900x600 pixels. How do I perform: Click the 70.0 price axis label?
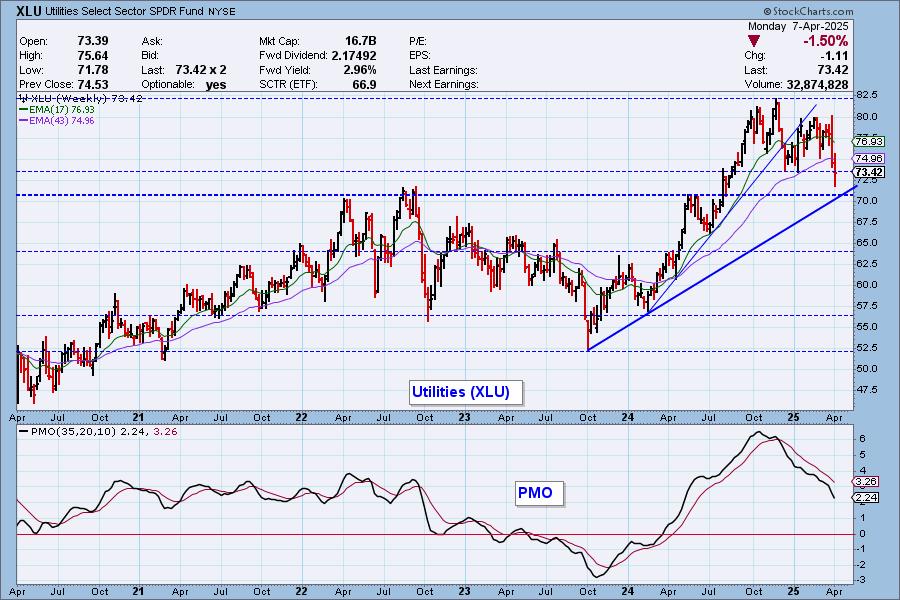pos(866,201)
